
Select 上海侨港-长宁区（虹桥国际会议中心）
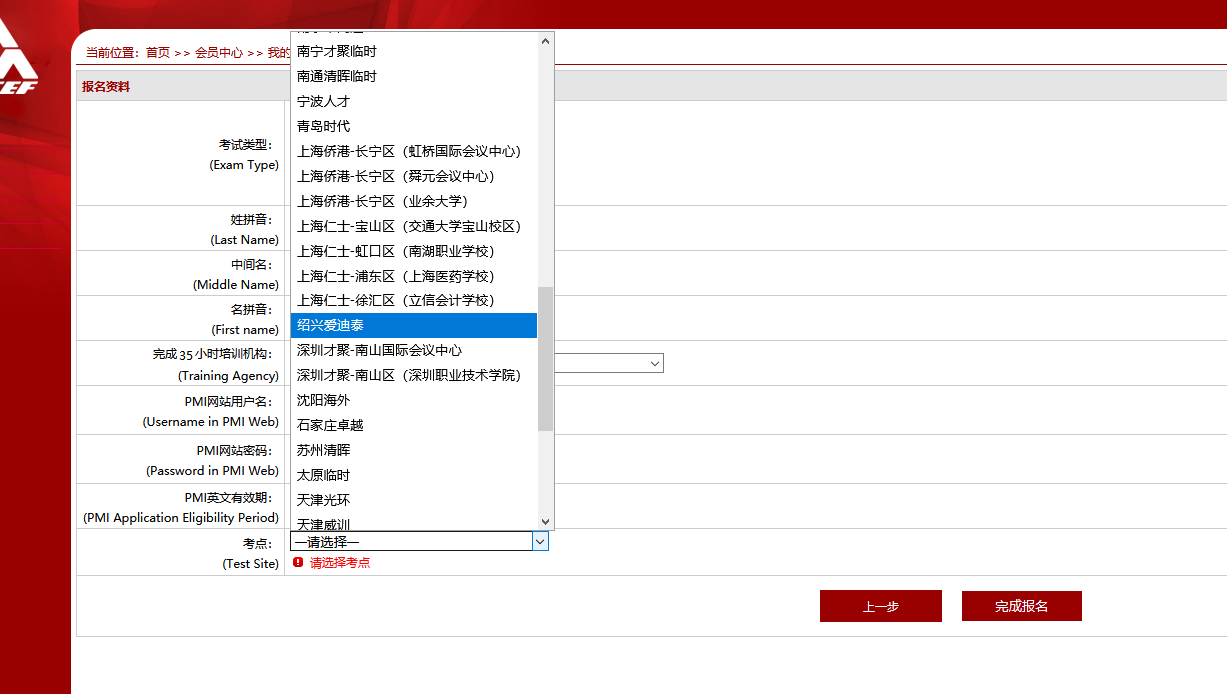tap(413, 151)
